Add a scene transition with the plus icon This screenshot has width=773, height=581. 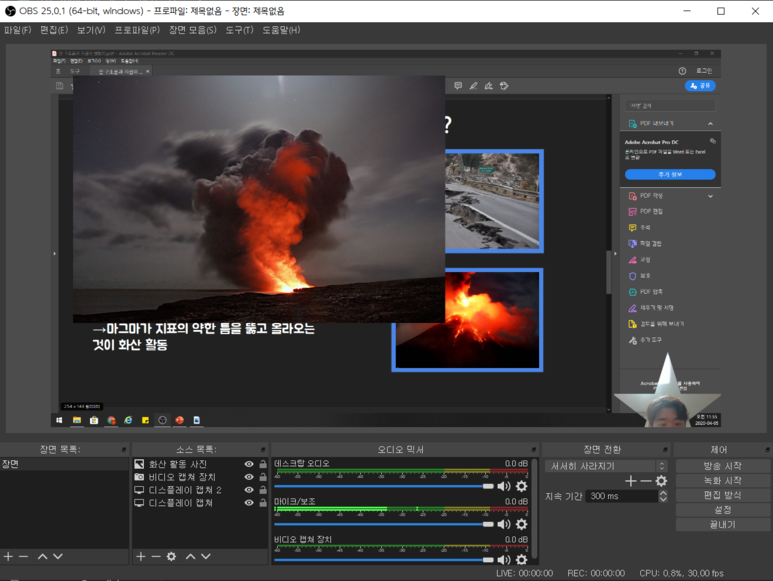pos(631,481)
